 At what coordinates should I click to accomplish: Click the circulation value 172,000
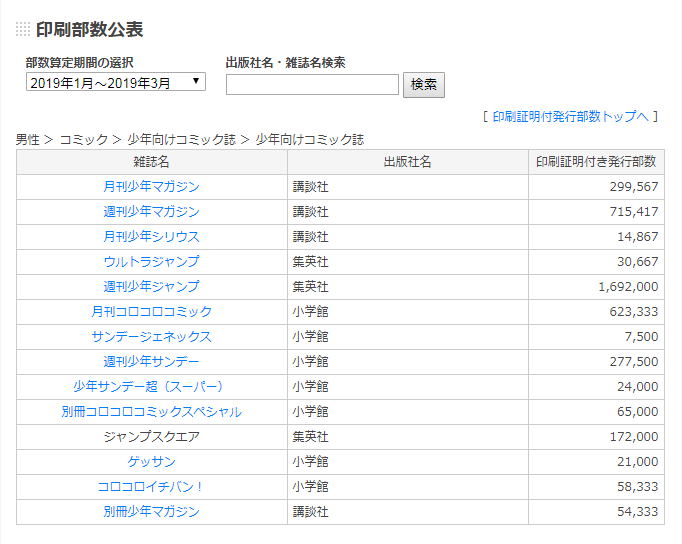coord(634,437)
